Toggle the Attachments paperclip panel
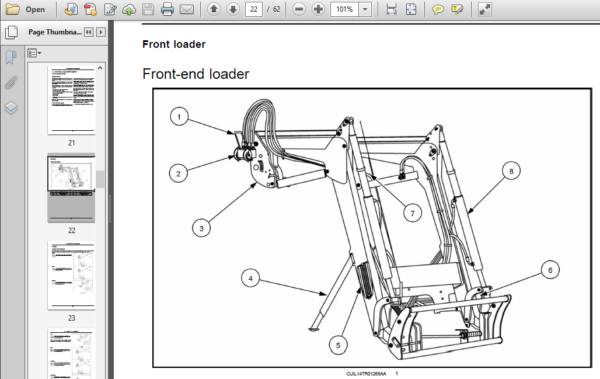 (11, 82)
